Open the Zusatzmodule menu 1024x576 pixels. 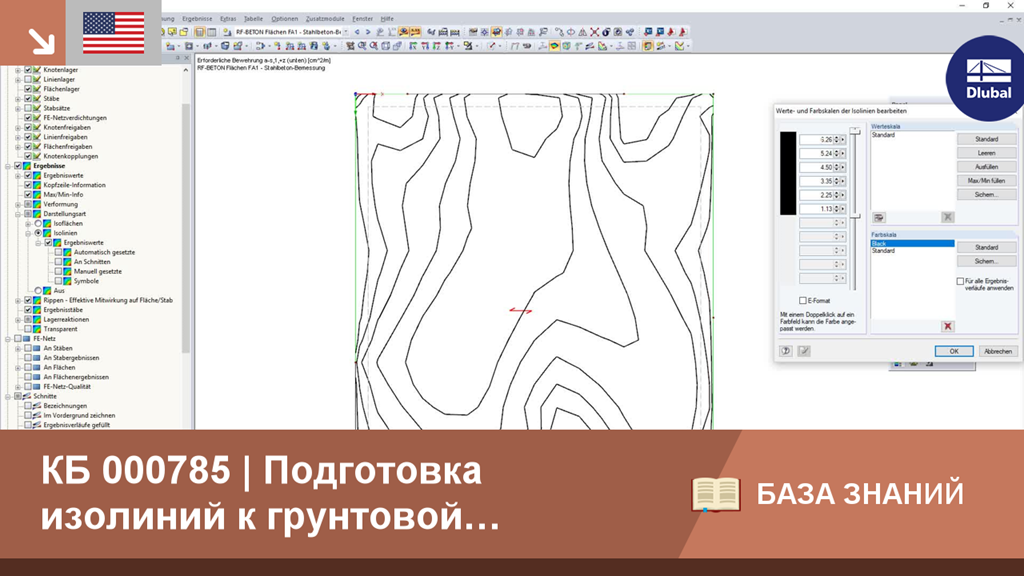pos(325,19)
